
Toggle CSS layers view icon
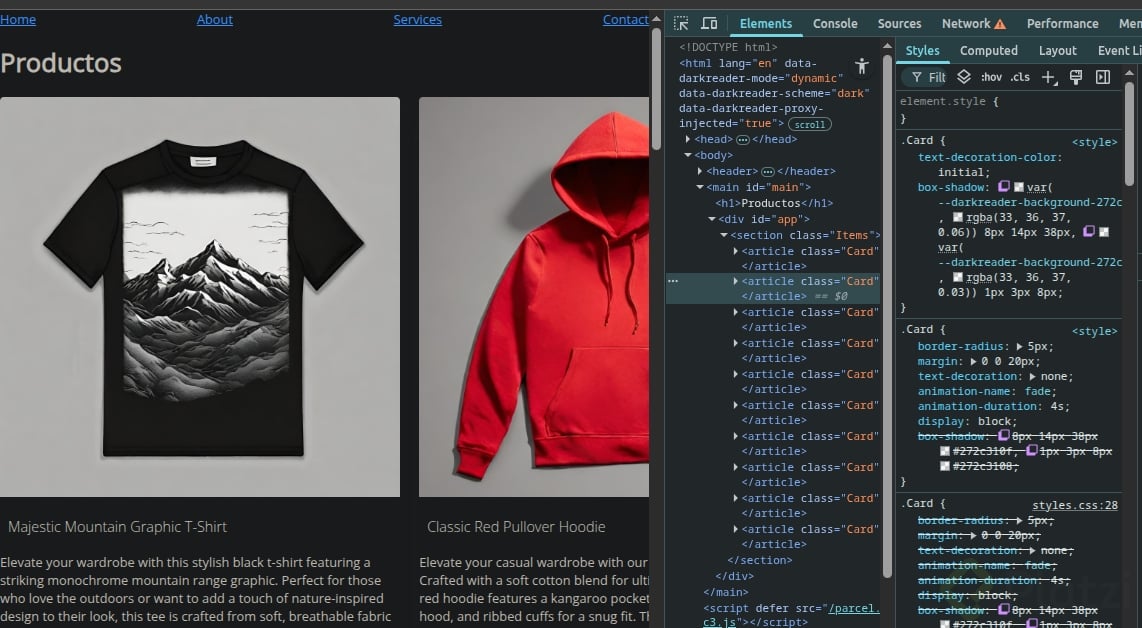[964, 76]
